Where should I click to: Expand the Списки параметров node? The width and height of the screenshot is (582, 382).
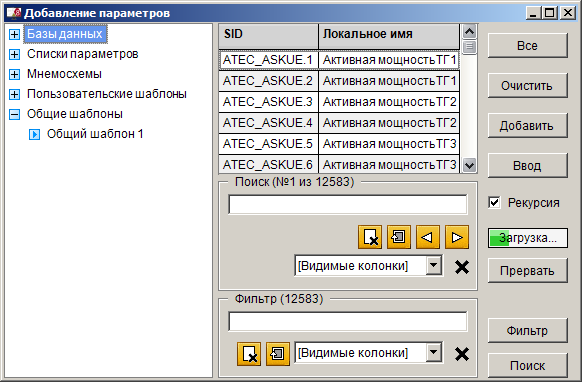(14, 54)
